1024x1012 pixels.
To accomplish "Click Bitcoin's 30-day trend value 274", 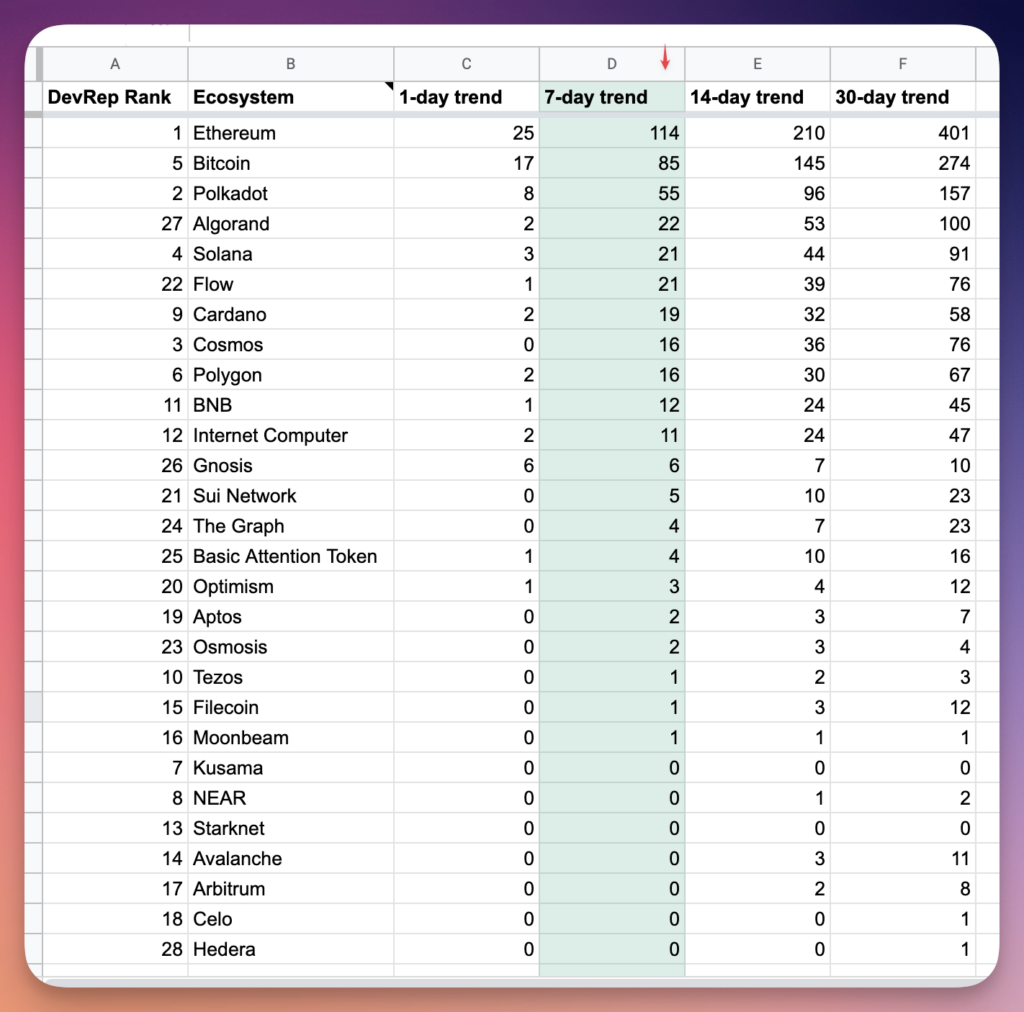I will coord(903,163).
